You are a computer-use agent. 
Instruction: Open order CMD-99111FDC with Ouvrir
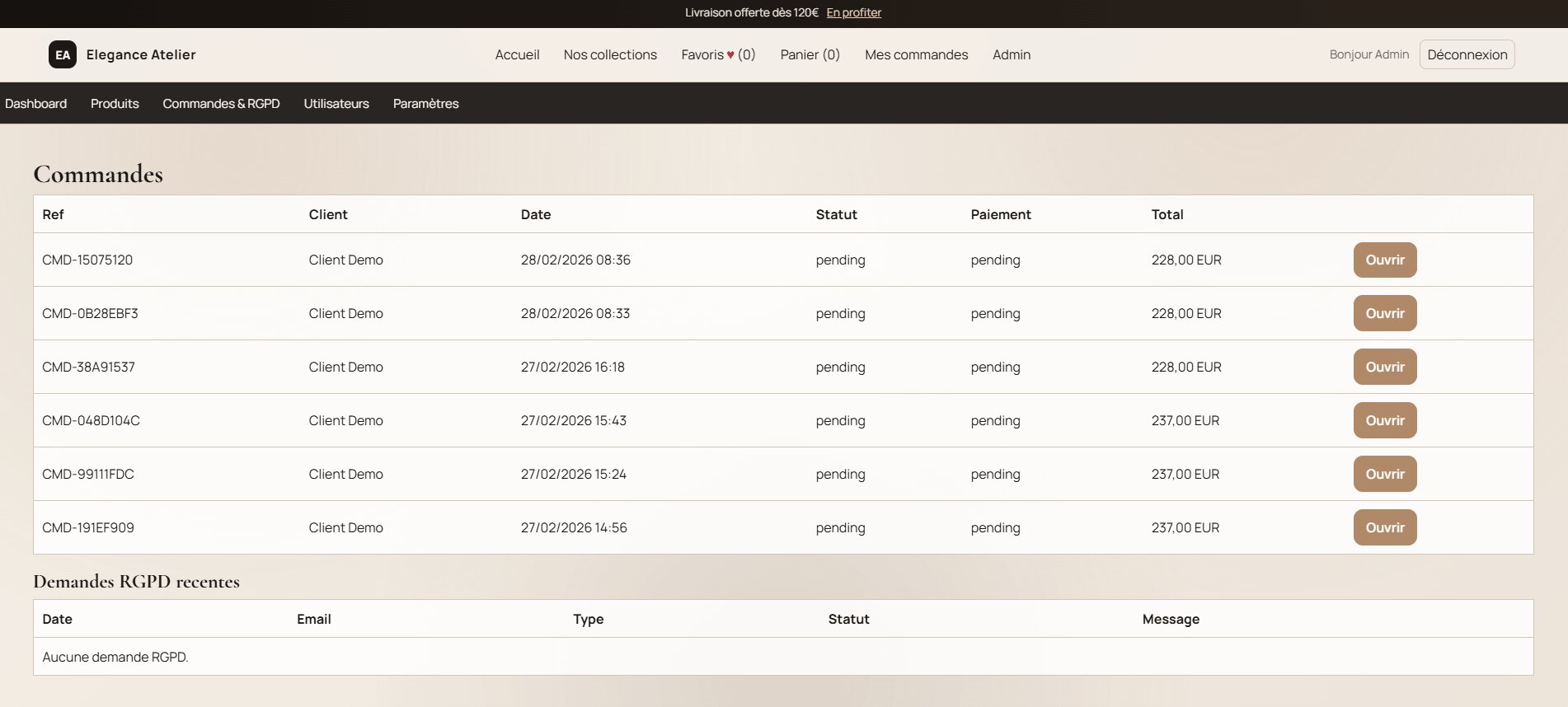(x=1385, y=474)
